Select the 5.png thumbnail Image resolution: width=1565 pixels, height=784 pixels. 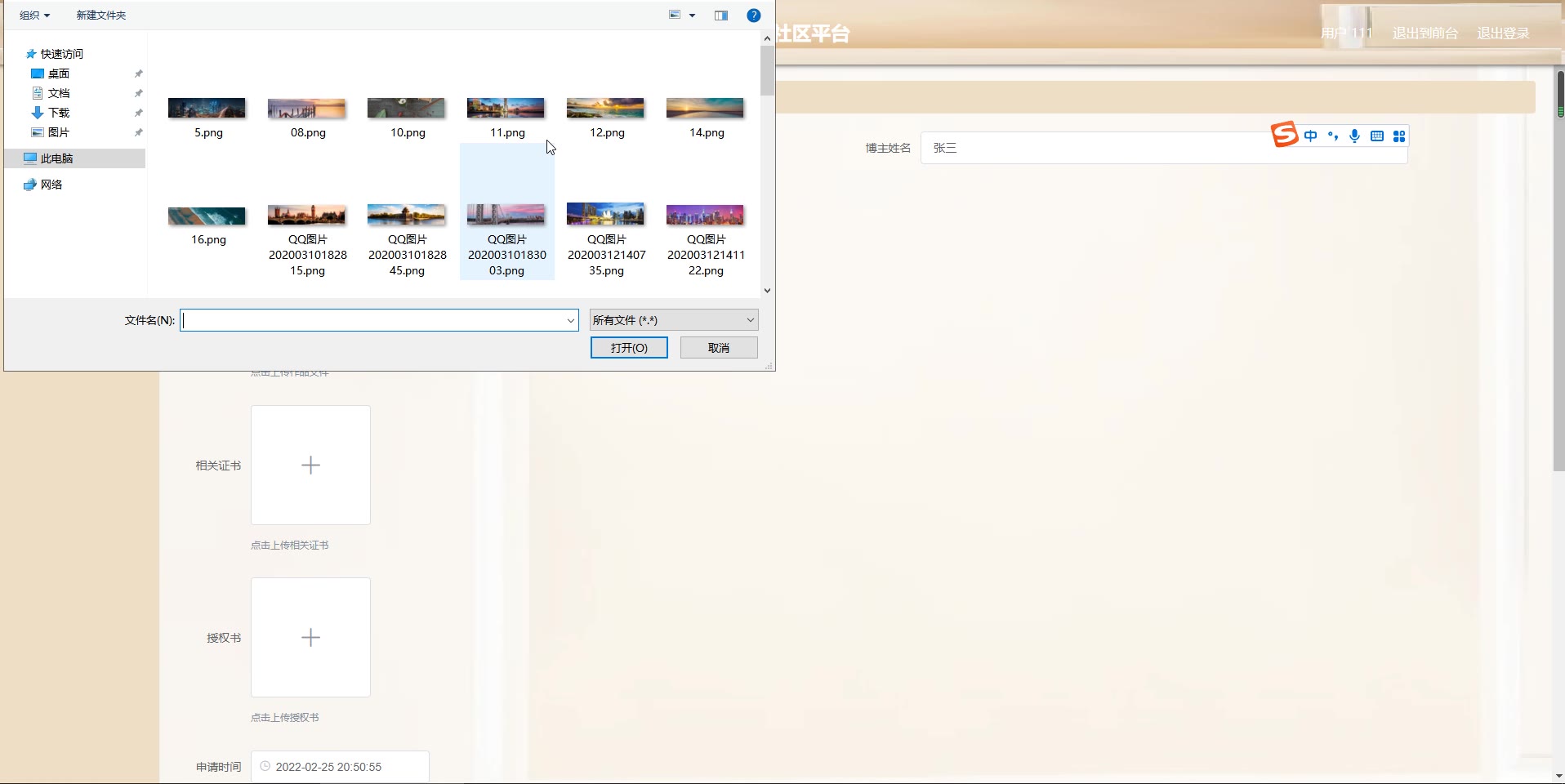pyautogui.click(x=207, y=108)
